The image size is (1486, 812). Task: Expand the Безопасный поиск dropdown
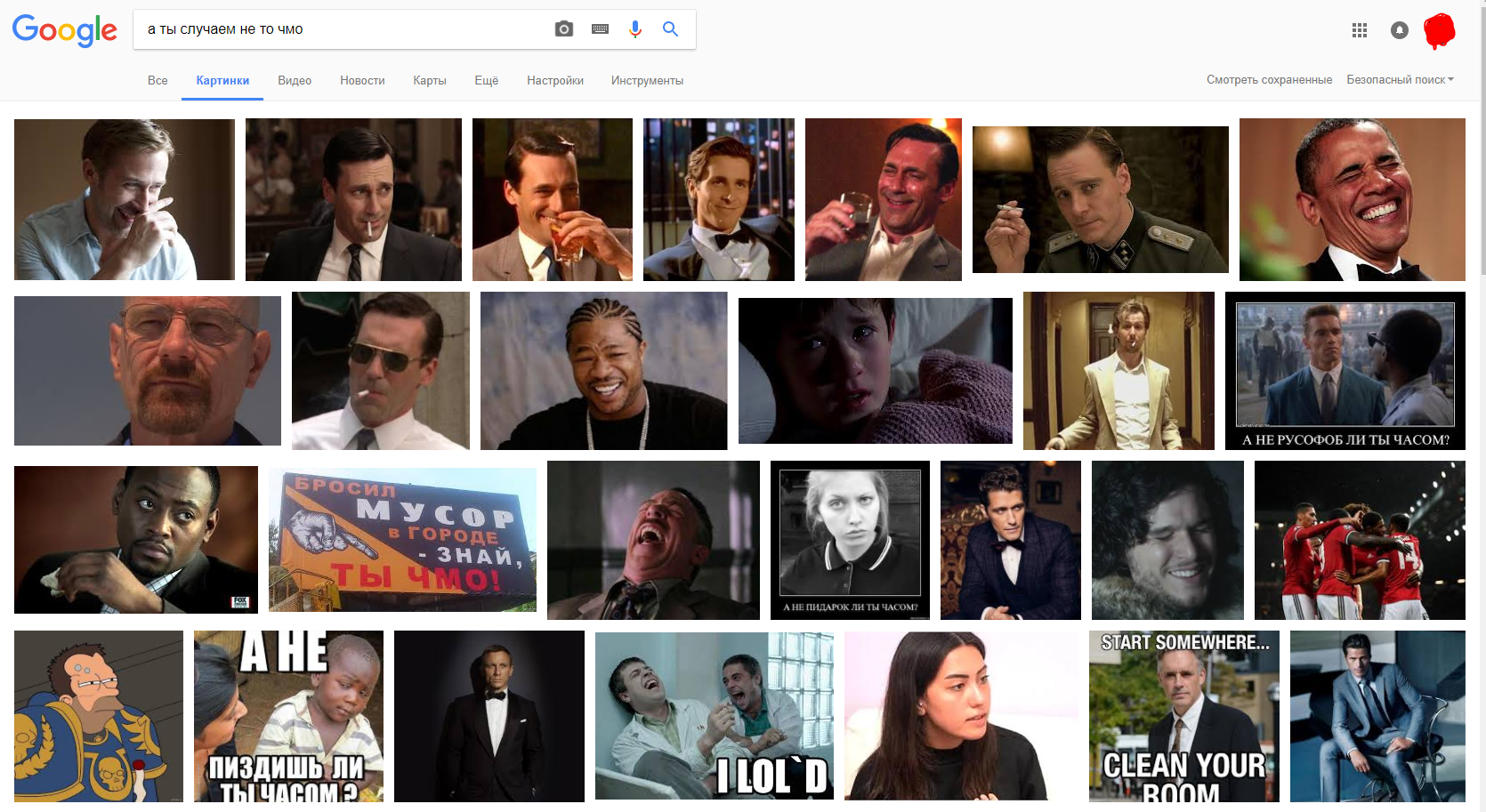[x=1400, y=79]
